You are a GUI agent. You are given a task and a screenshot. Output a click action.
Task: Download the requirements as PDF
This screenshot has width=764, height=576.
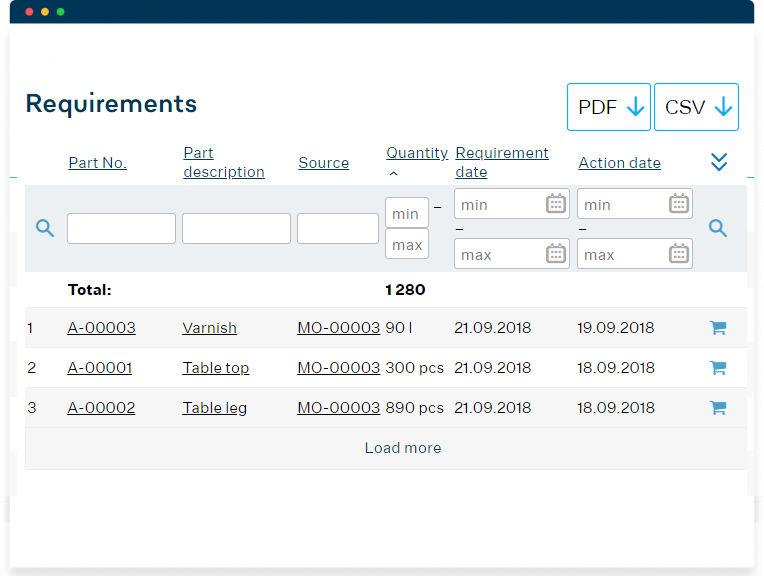pos(609,107)
